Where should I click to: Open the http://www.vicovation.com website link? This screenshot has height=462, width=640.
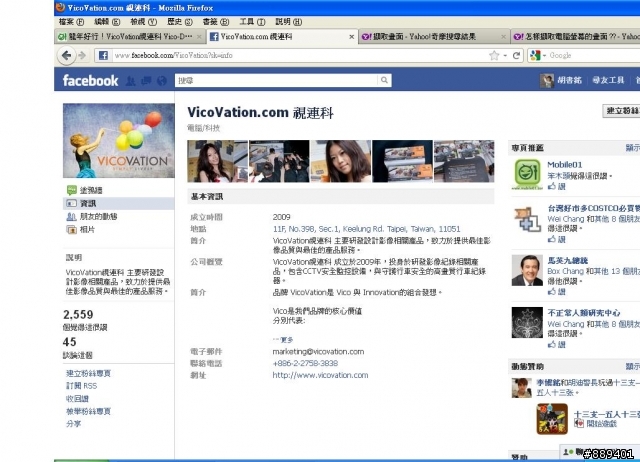pos(320,375)
